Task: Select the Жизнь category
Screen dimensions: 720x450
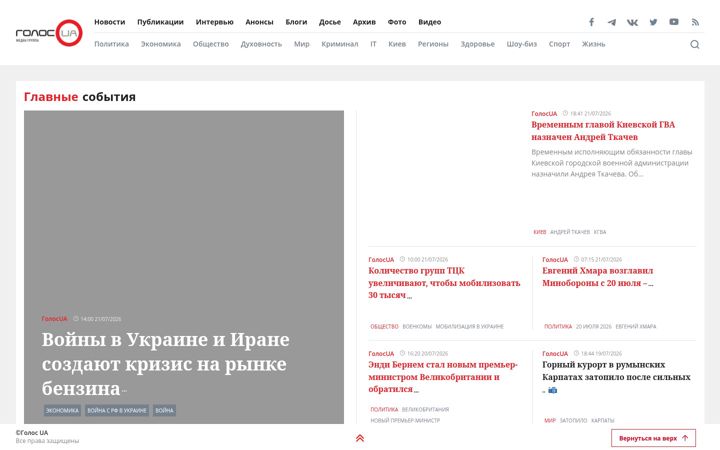Action: (594, 44)
